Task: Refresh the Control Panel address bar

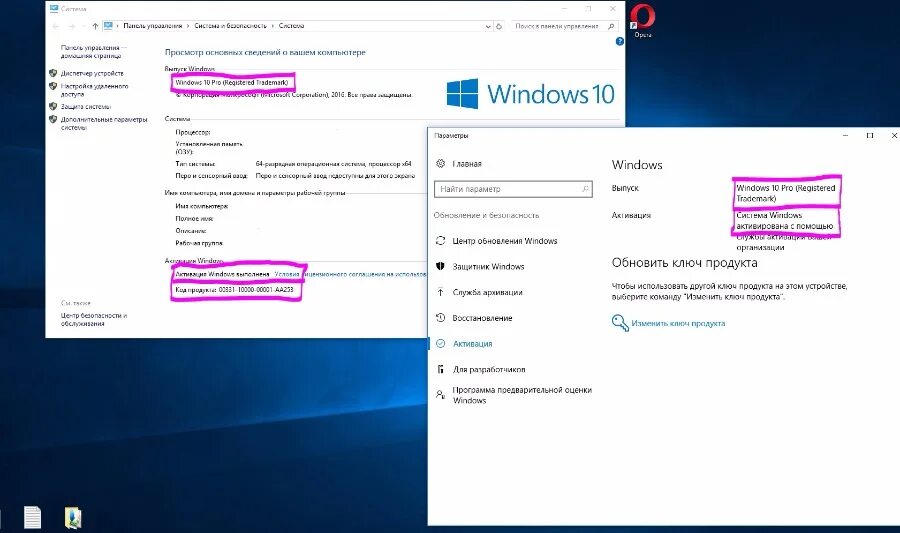Action: click(499, 26)
